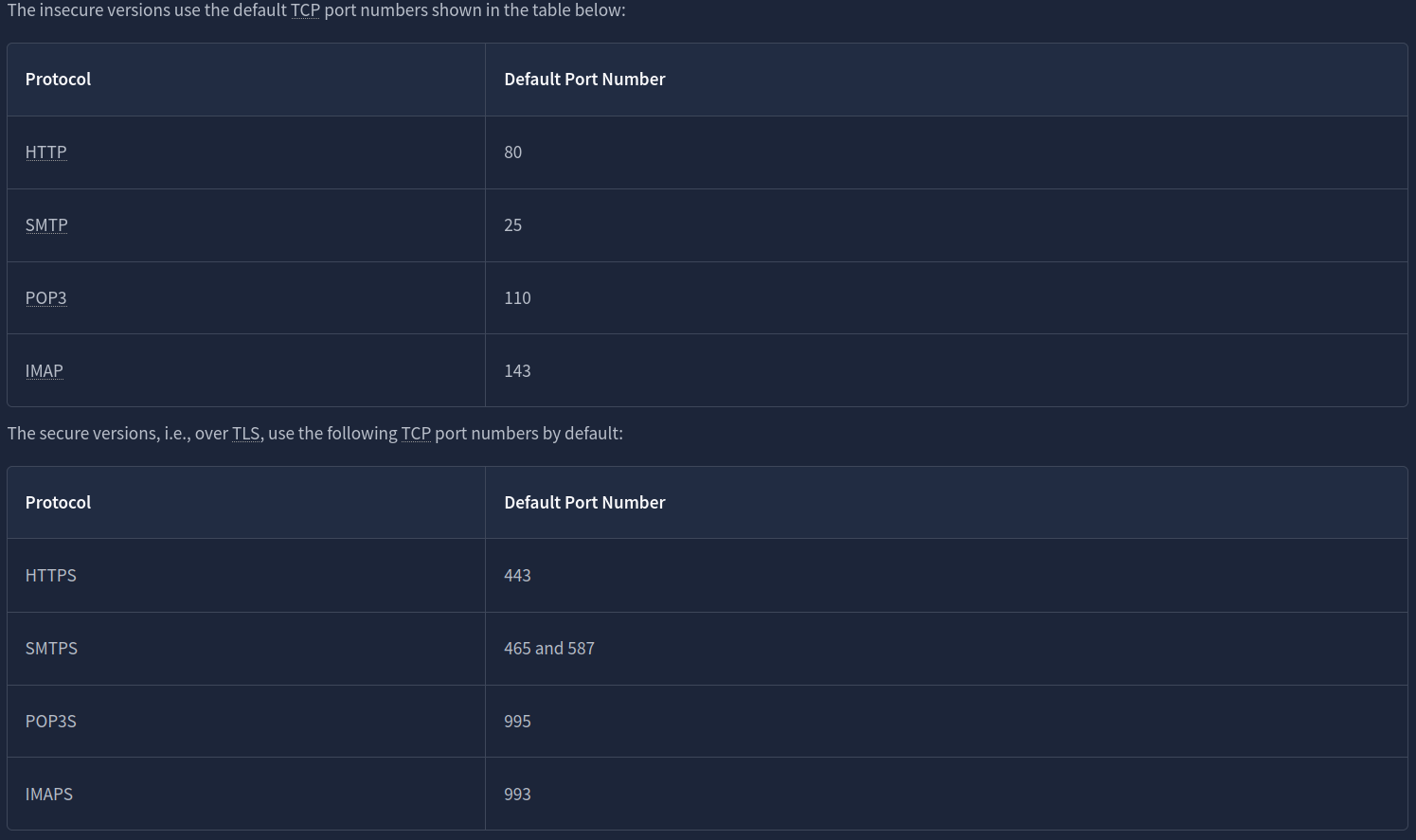This screenshot has width=1416, height=840.
Task: Click the SMTPS protocol cell
Action: (51, 649)
